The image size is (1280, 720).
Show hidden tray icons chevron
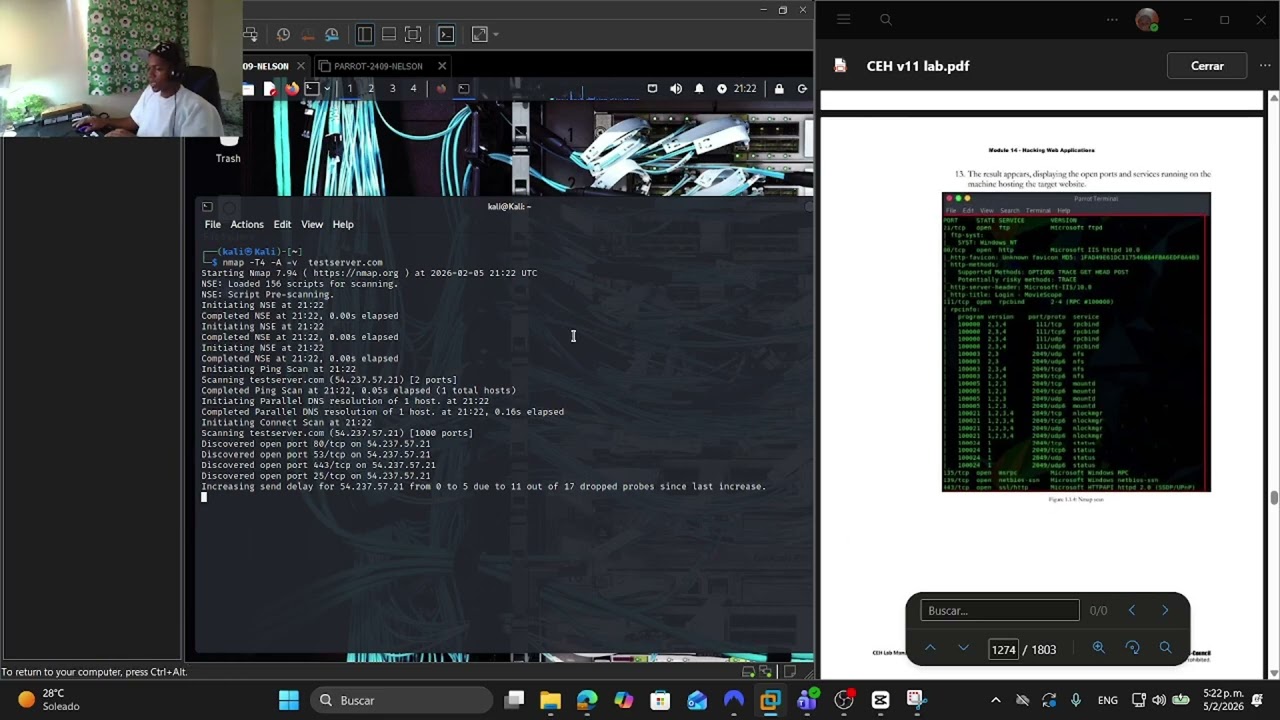[995, 700]
